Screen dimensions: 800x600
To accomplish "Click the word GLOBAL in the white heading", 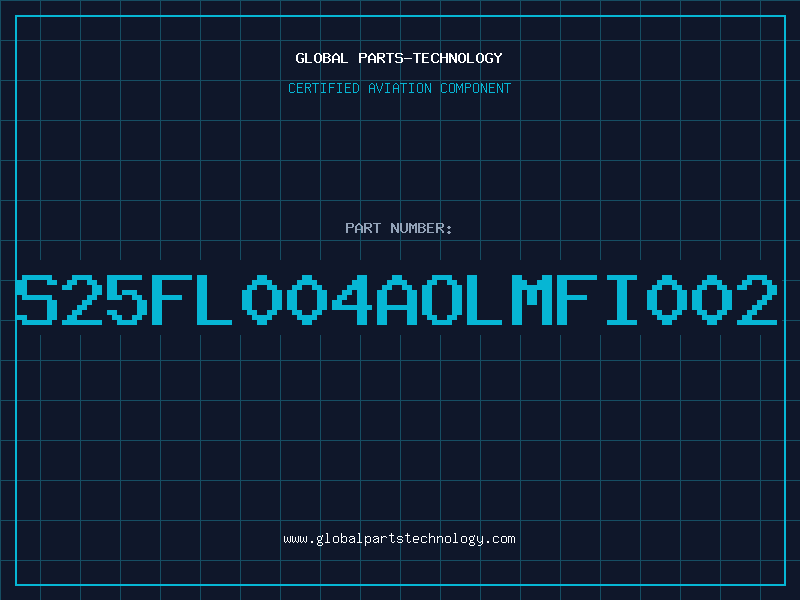I will (322, 58).
